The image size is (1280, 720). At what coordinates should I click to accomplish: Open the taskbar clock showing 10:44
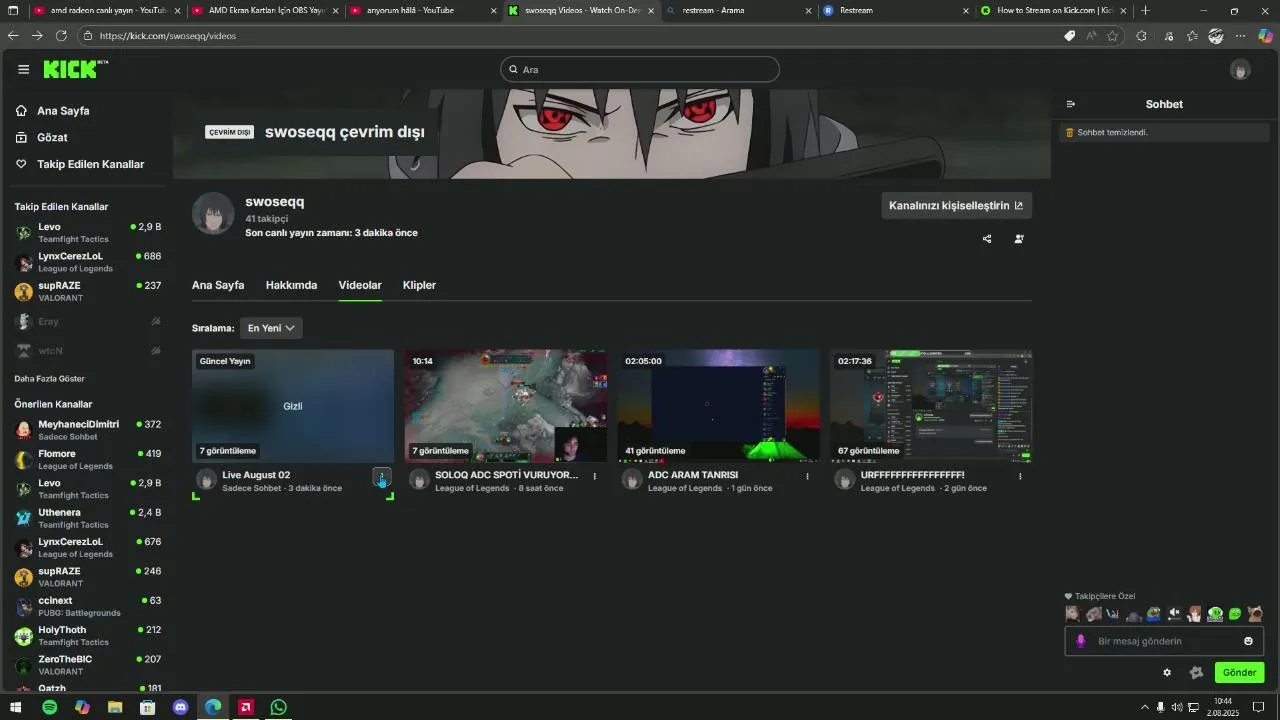coord(1223,707)
